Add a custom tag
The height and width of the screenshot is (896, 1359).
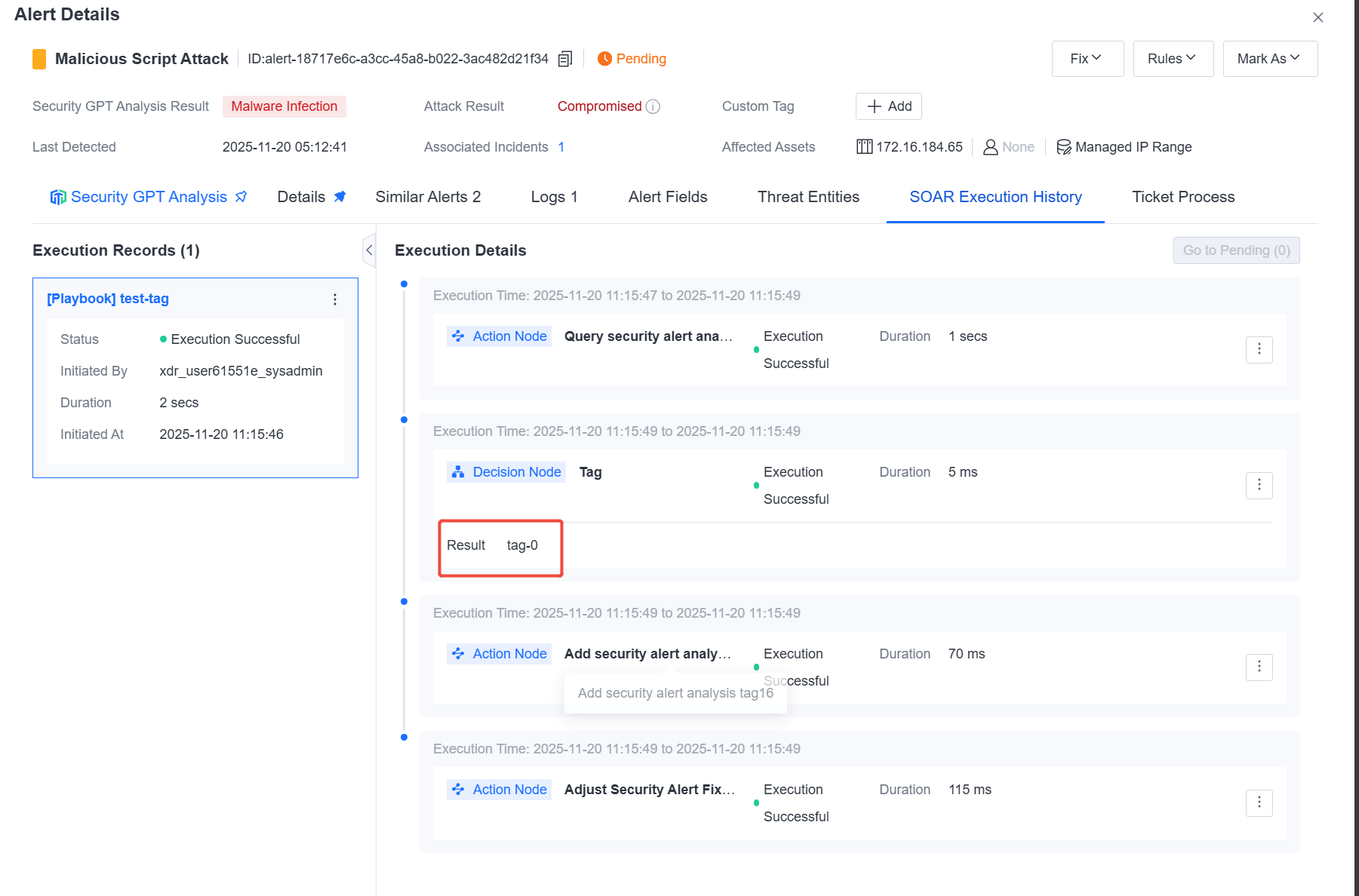click(889, 106)
